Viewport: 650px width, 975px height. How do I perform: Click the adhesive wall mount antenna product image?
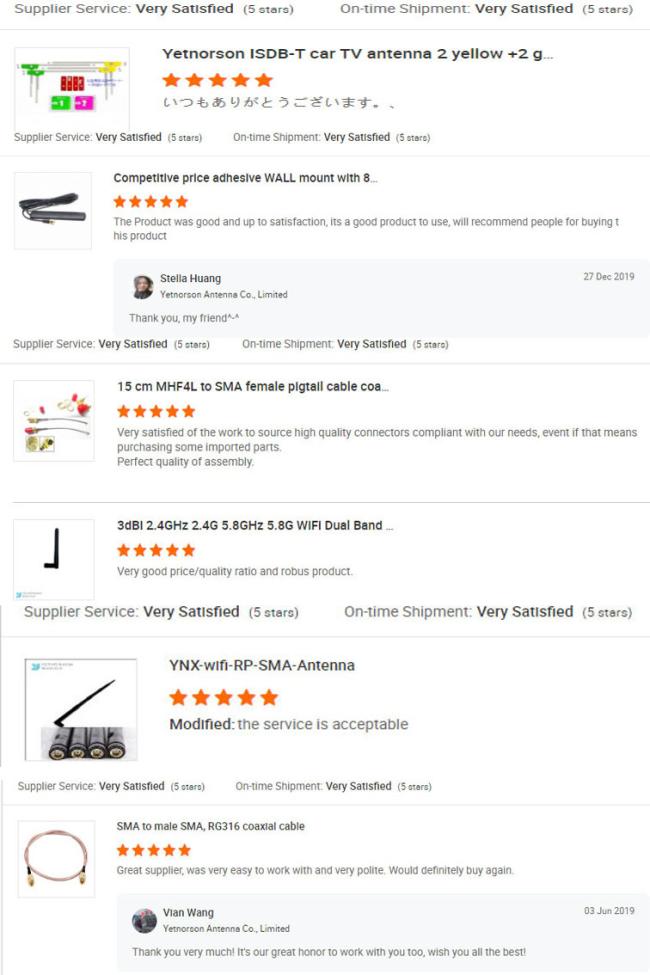53,211
